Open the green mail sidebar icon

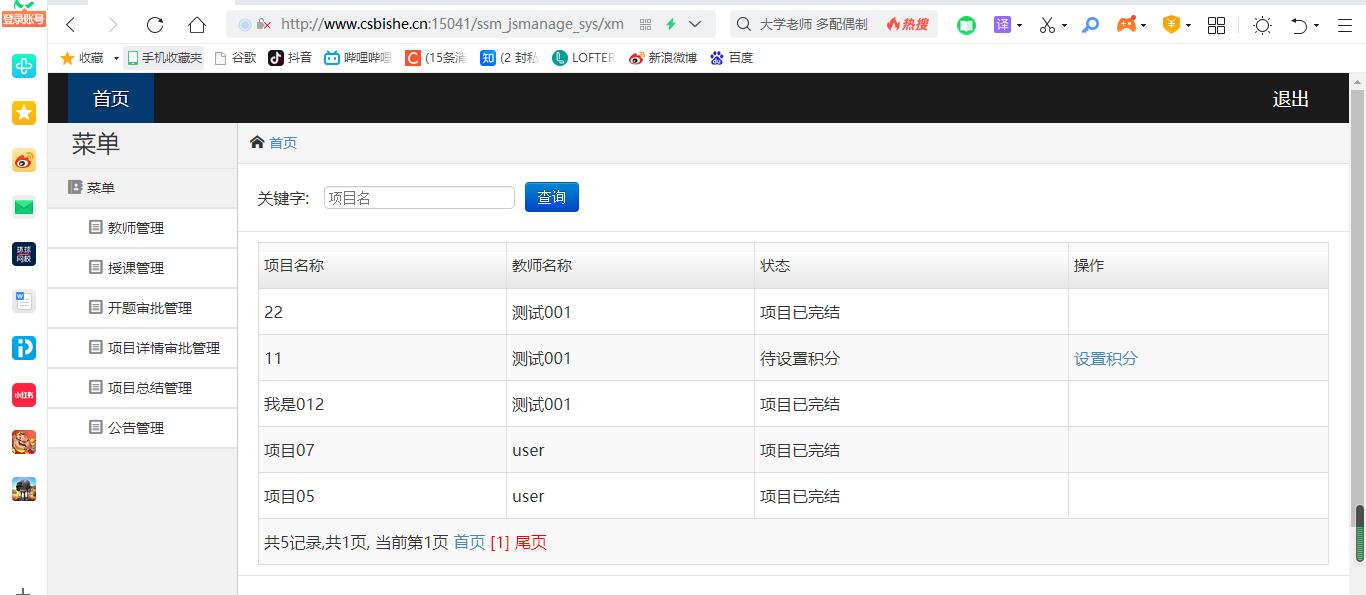pos(24,207)
